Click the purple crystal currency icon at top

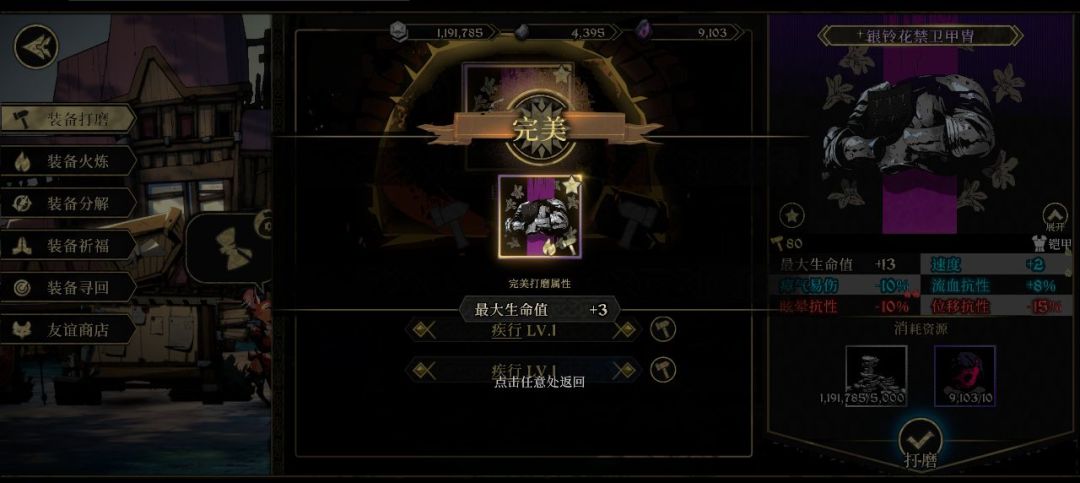point(643,30)
